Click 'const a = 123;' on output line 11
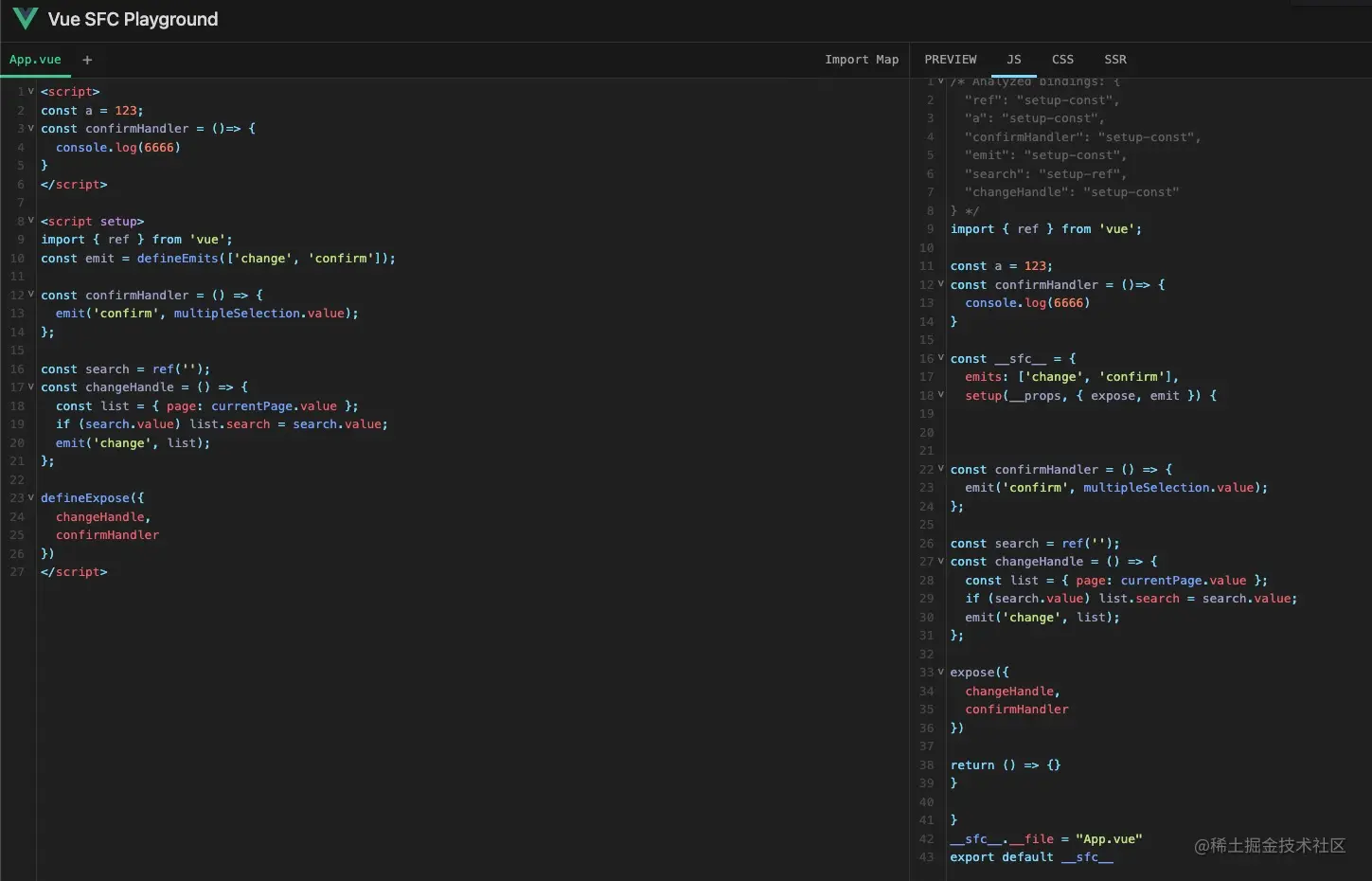The image size is (1372, 881). [x=1002, y=266]
